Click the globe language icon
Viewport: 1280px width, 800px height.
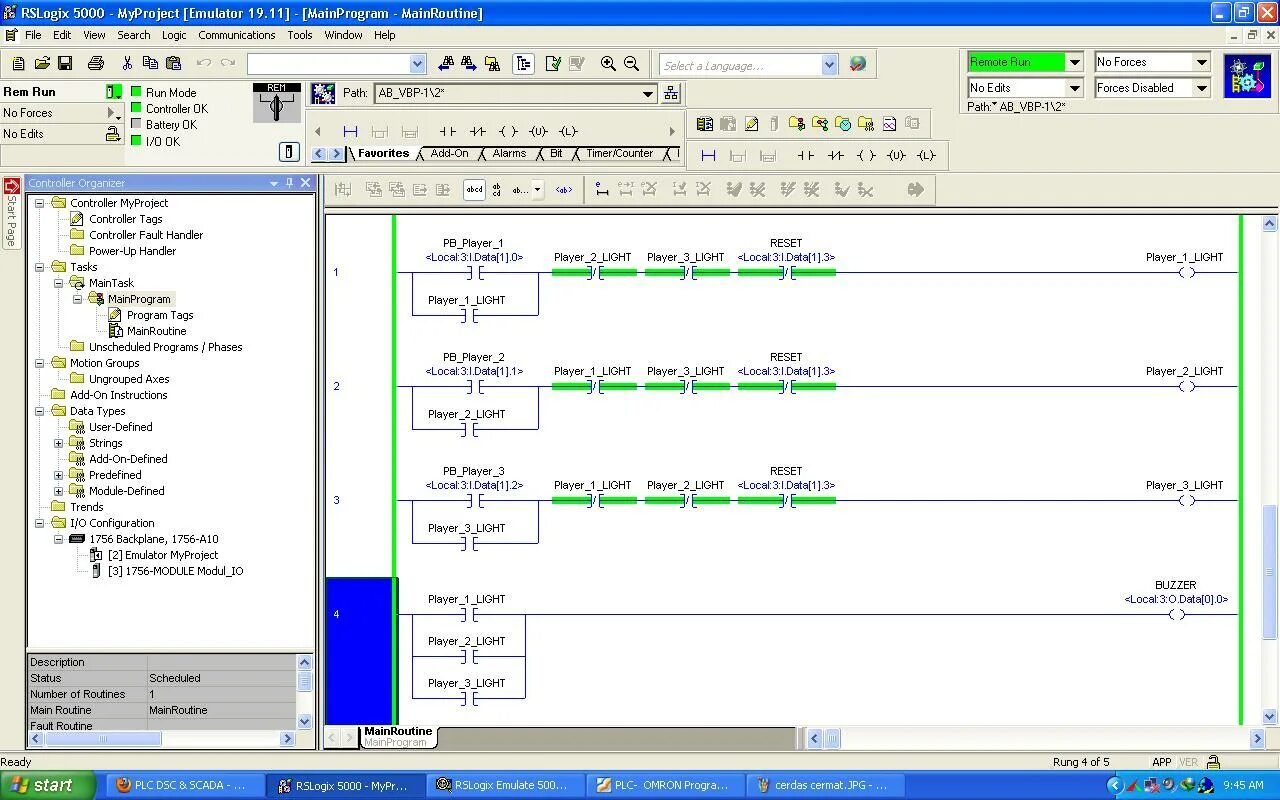coord(858,63)
